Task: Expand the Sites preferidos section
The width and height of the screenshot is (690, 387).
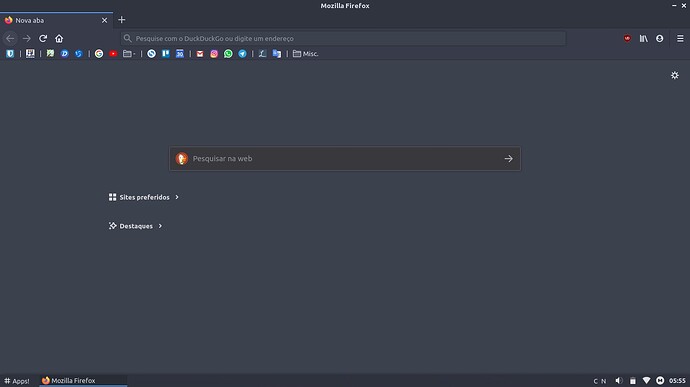Action: (143, 197)
